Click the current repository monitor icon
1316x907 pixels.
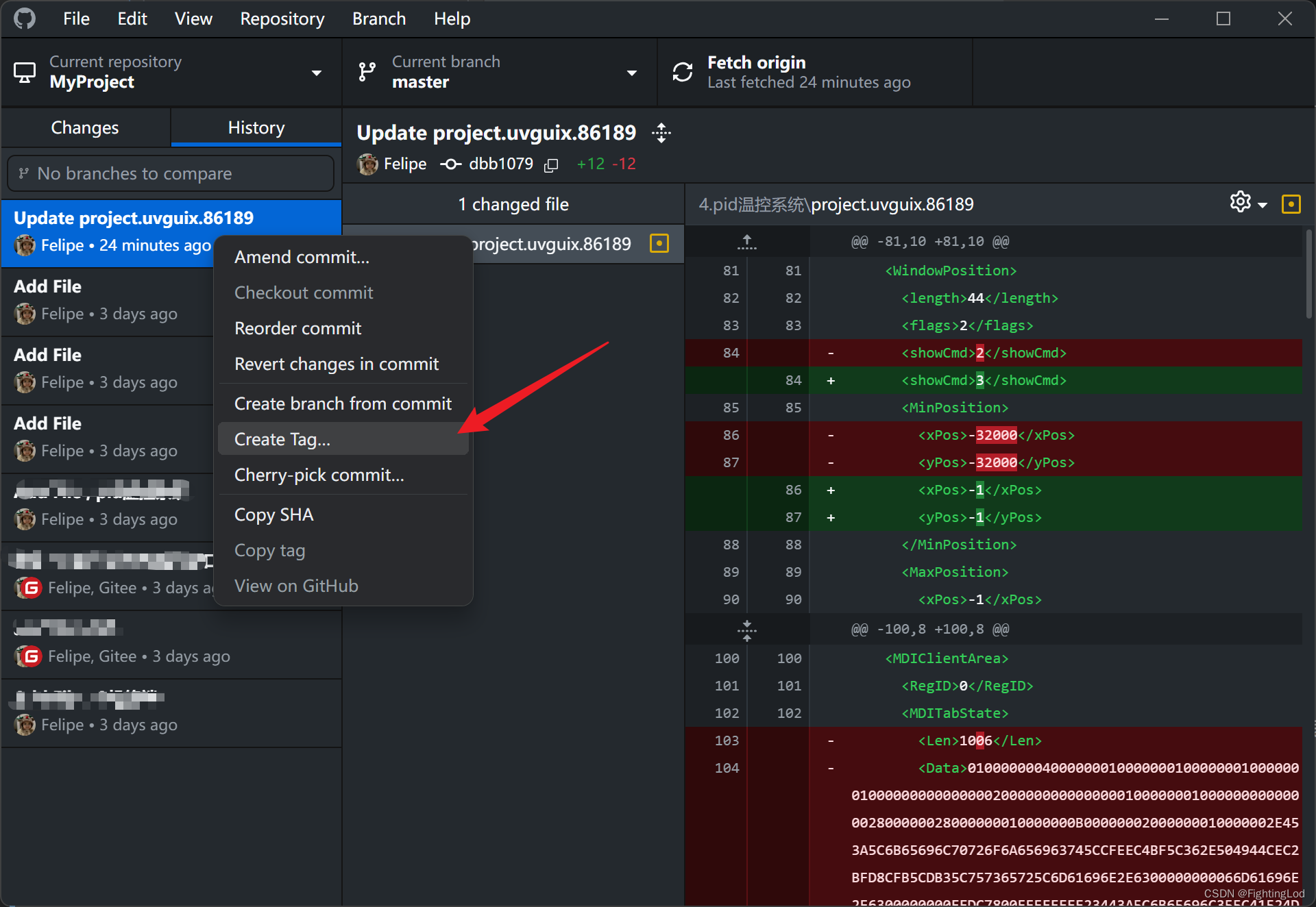pyautogui.click(x=25, y=73)
